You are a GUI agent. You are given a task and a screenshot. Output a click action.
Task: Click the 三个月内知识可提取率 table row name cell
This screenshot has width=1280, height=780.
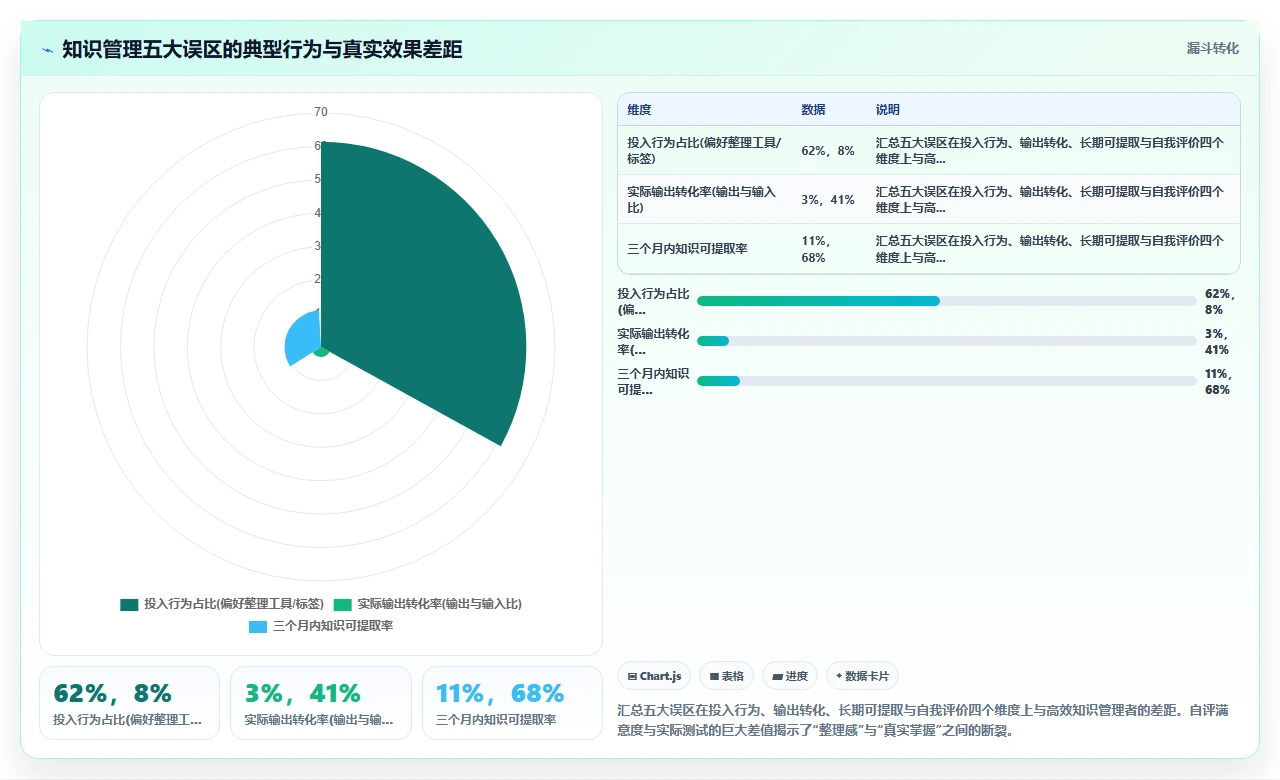(x=705, y=249)
